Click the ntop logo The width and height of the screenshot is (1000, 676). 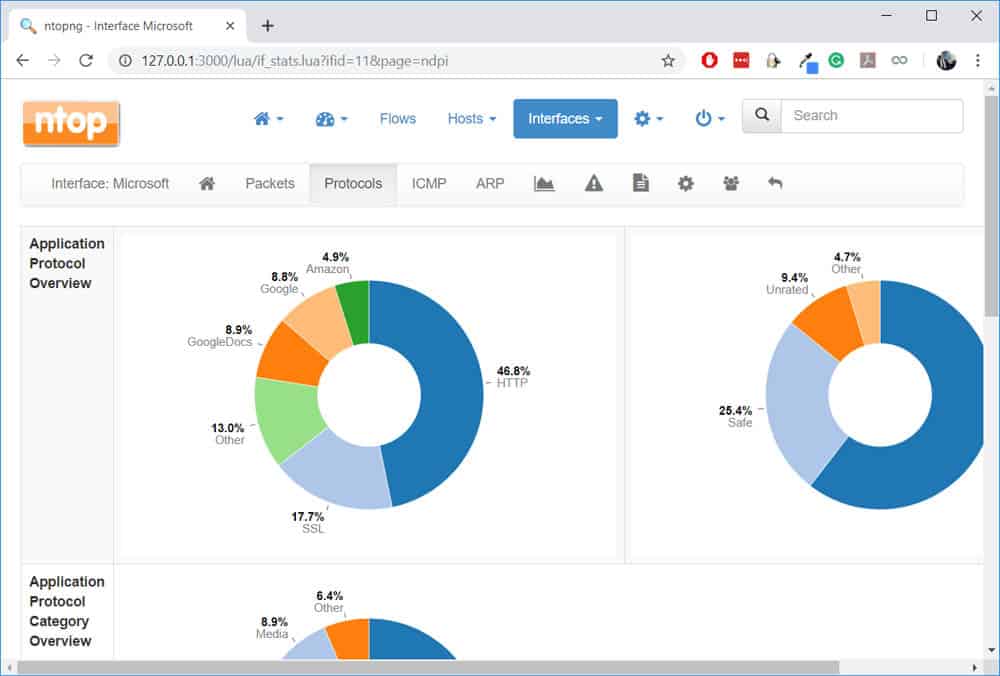click(x=71, y=123)
